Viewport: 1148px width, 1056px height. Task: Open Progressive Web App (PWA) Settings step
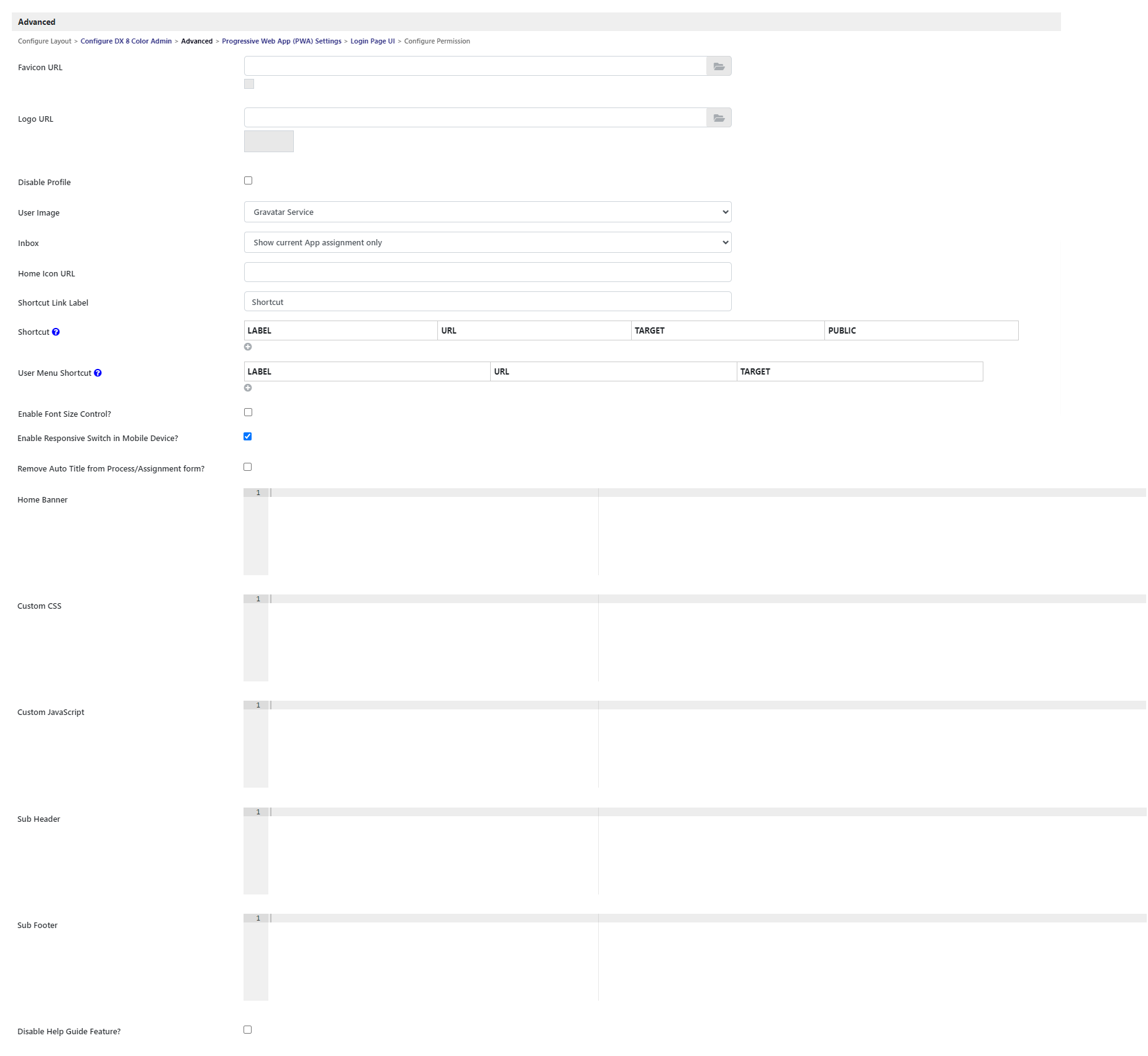tap(281, 42)
